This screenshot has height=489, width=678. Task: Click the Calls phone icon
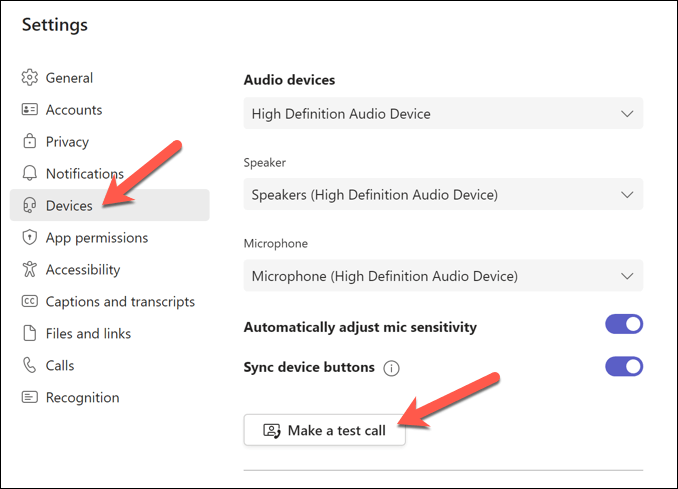coord(29,366)
